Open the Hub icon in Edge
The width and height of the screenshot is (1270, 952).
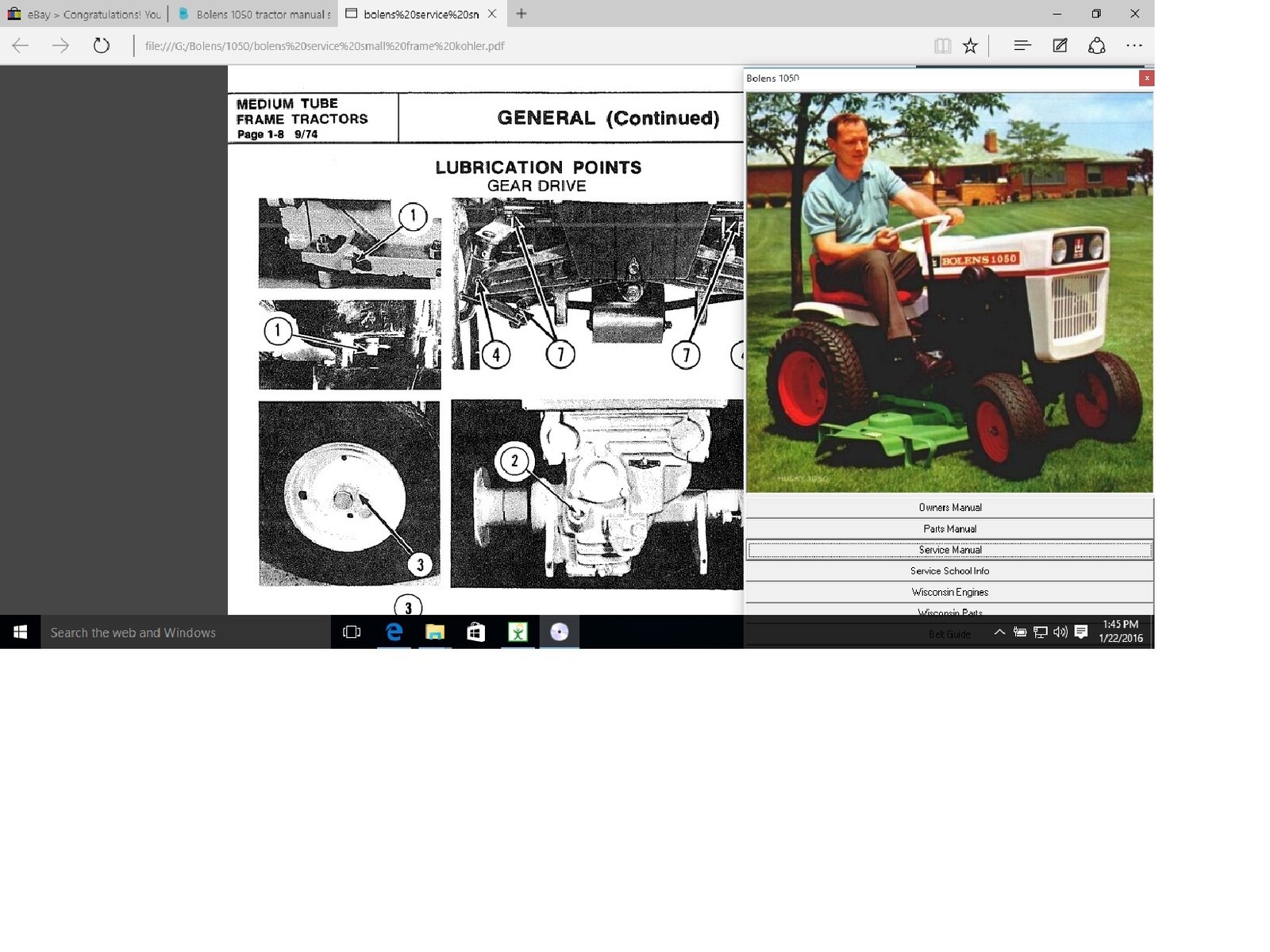1022,46
